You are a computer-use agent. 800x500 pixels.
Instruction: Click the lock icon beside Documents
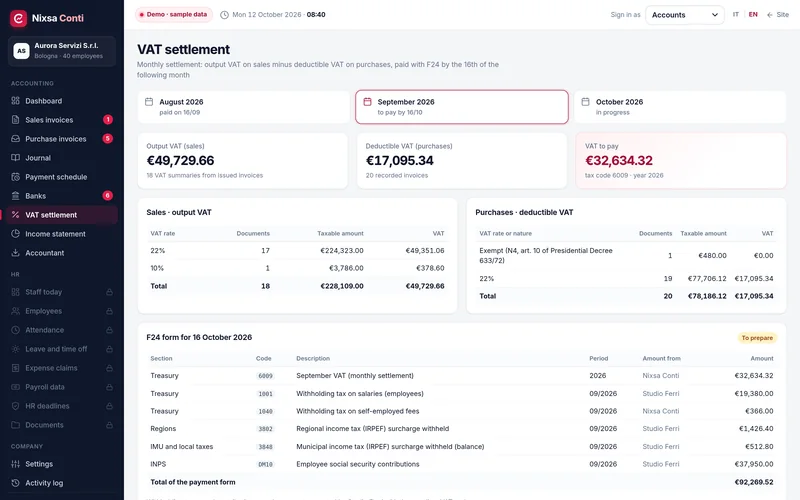pos(109,425)
